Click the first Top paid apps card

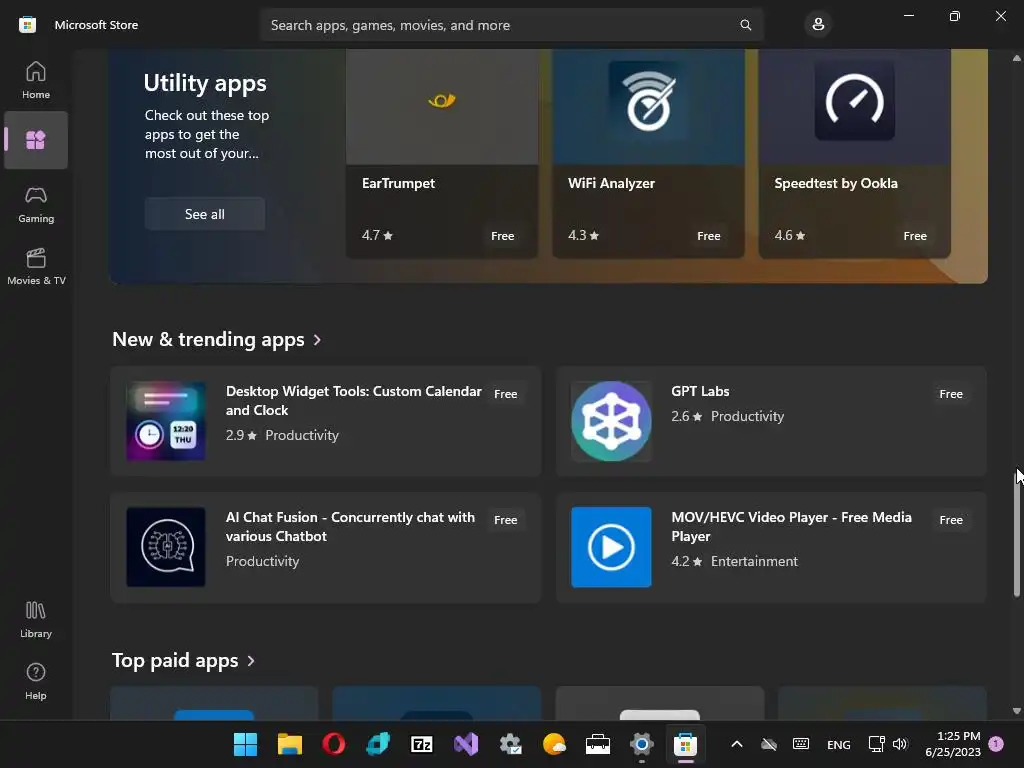(214, 703)
